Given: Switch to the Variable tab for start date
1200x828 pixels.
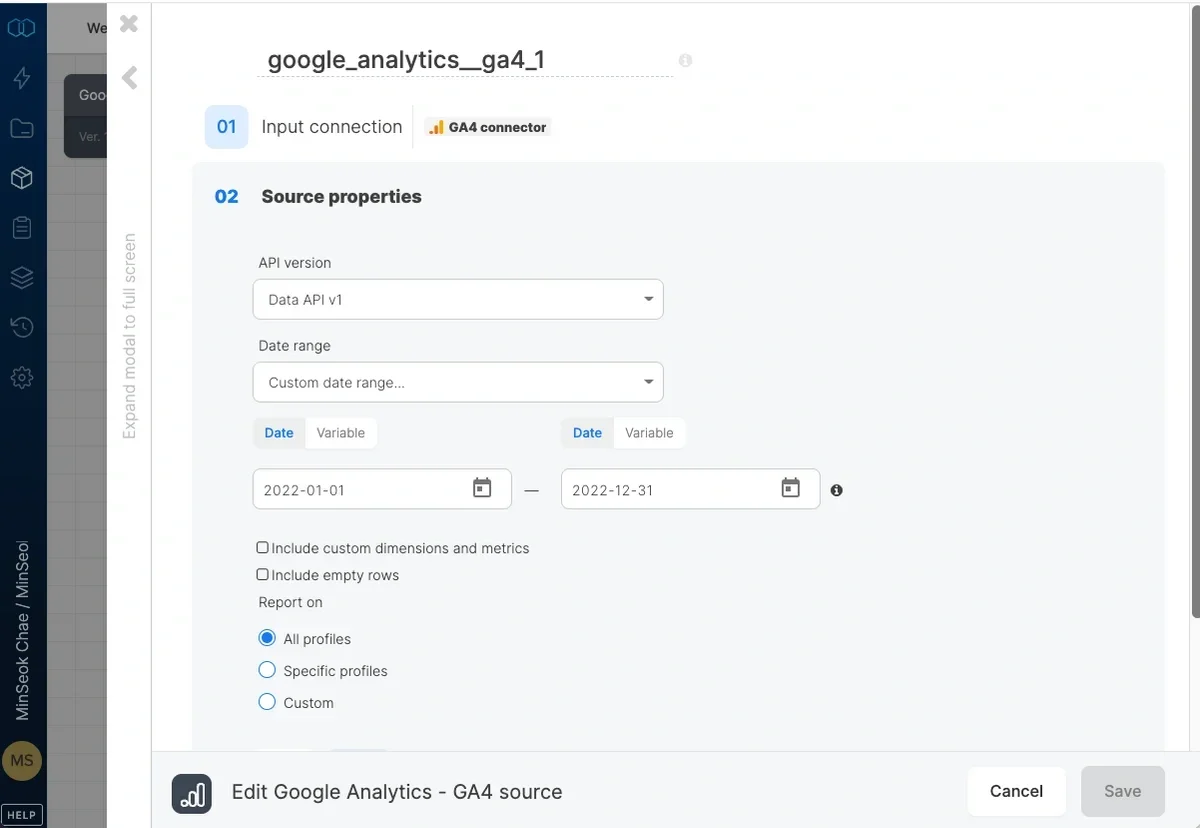Looking at the screenshot, I should [341, 432].
